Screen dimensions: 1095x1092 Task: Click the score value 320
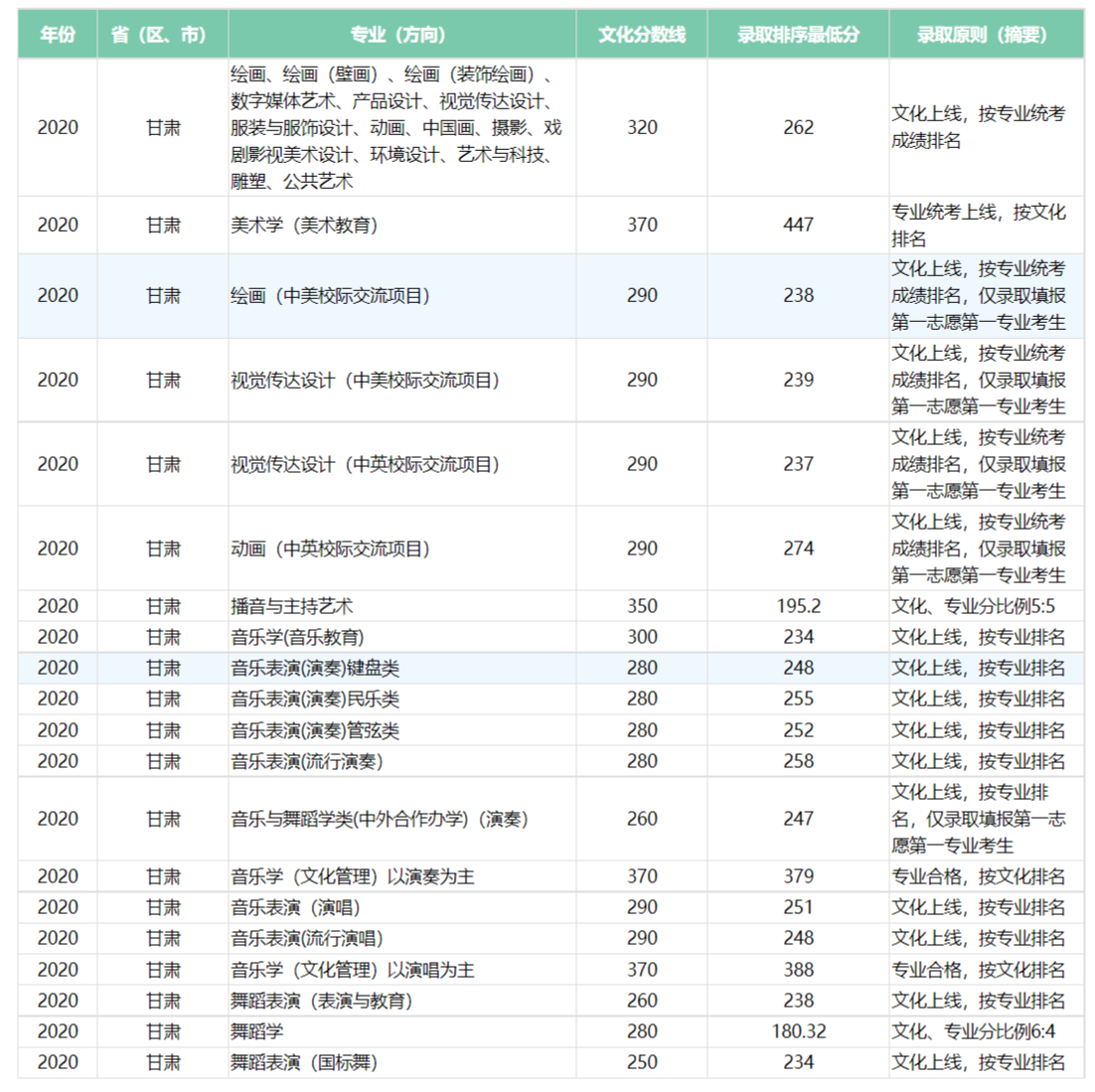pos(642,127)
